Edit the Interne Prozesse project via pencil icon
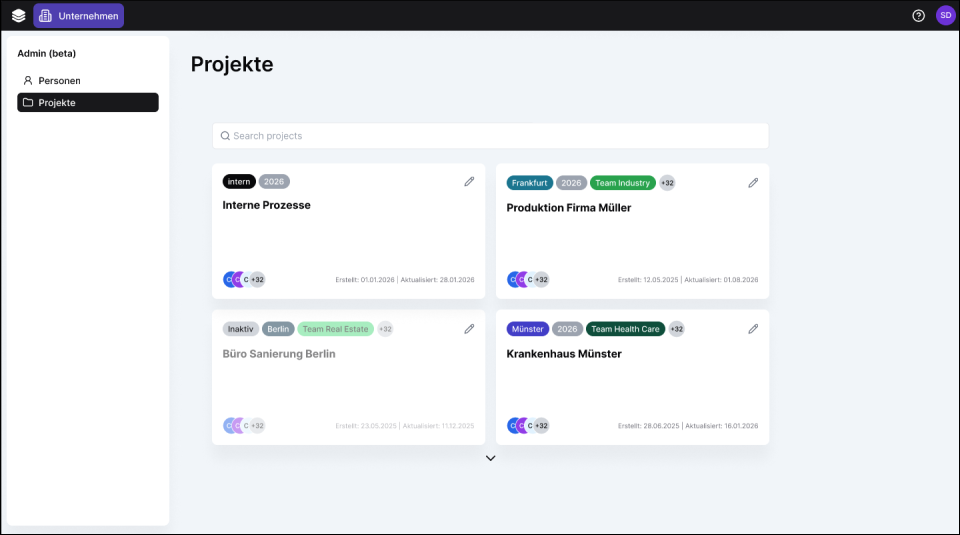The height and width of the screenshot is (535, 960). [469, 182]
